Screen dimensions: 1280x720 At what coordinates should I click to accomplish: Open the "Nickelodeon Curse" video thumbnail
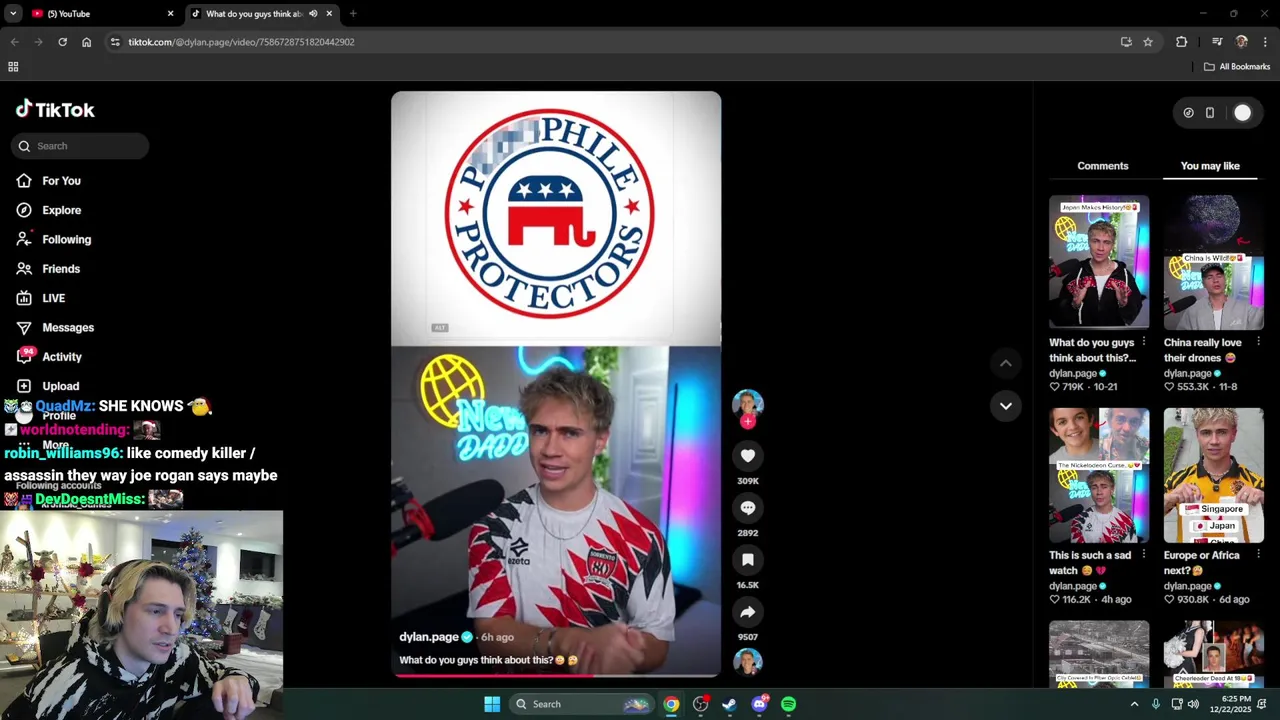tap(1099, 475)
